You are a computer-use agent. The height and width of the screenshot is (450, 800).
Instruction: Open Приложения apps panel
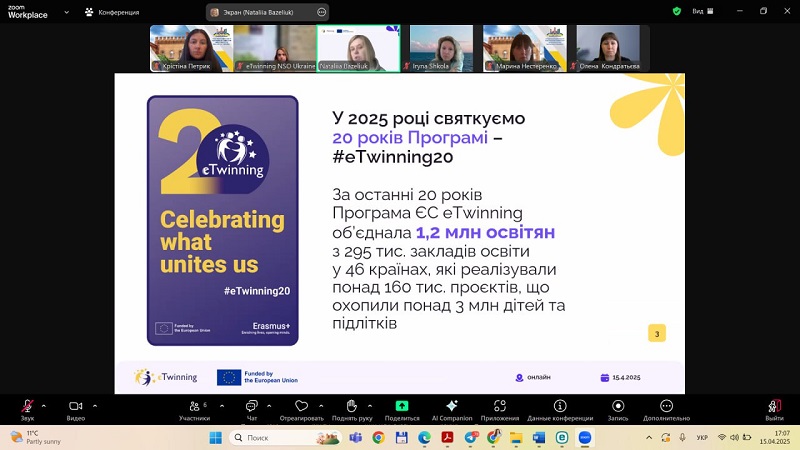[x=499, y=410]
